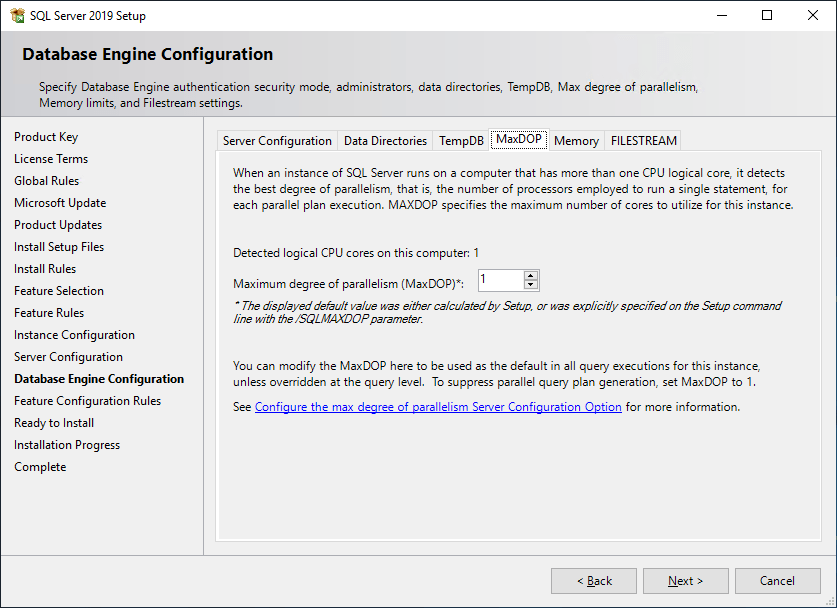The image size is (837, 608).
Task: Click the Microsoft Update step
Action: (x=60, y=203)
